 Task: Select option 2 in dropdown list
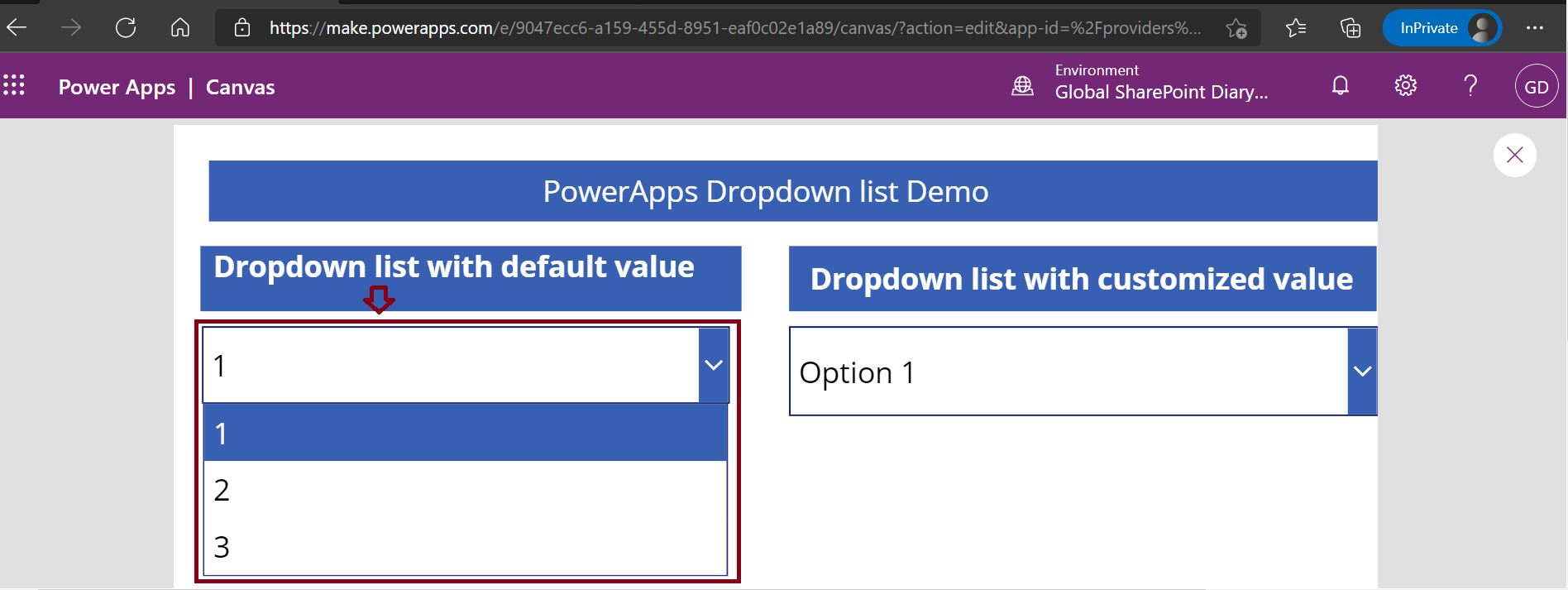pyautogui.click(x=466, y=490)
